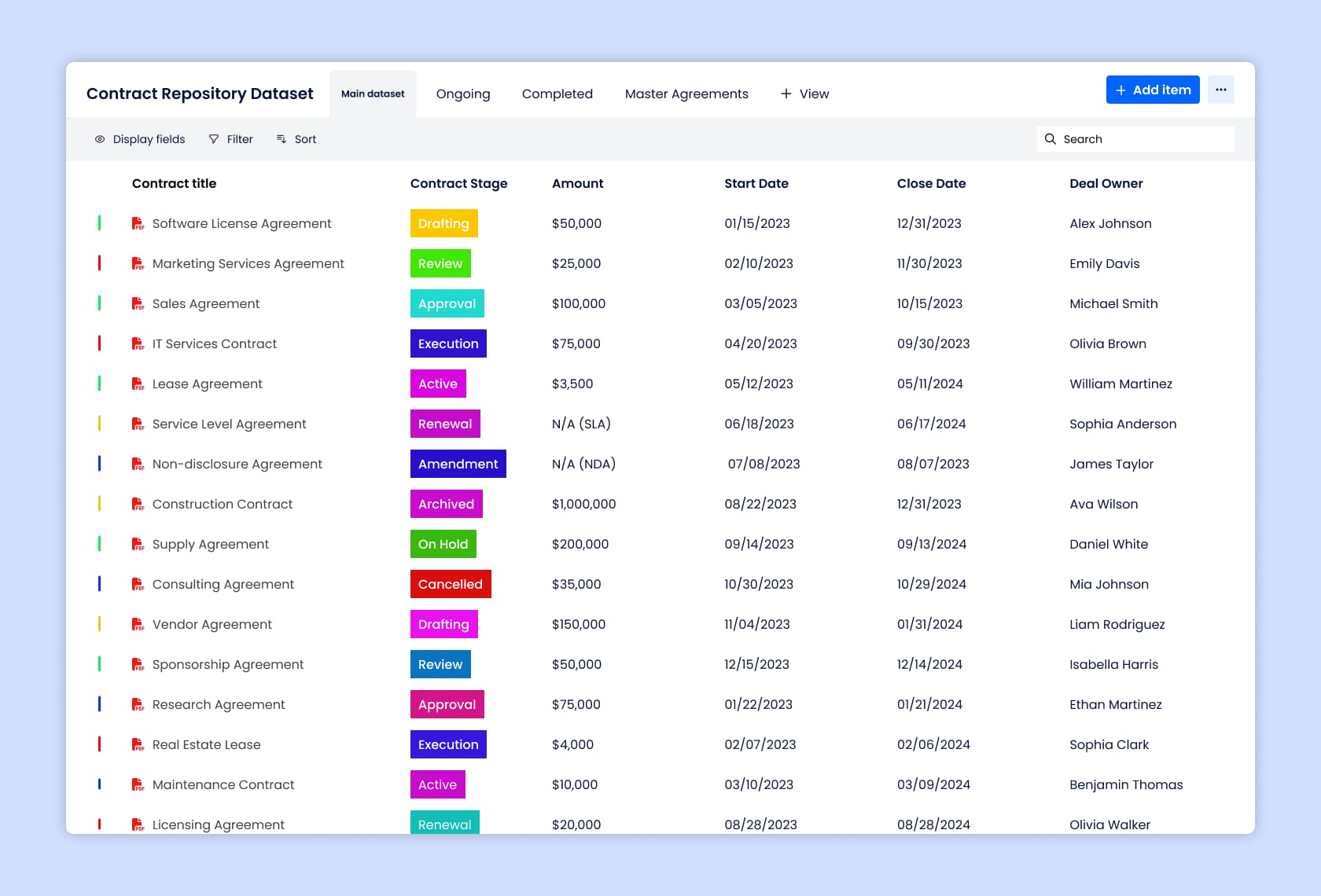Click the Renewal tag for Service Level Agreement
Image resolution: width=1321 pixels, height=896 pixels.
[x=445, y=424]
